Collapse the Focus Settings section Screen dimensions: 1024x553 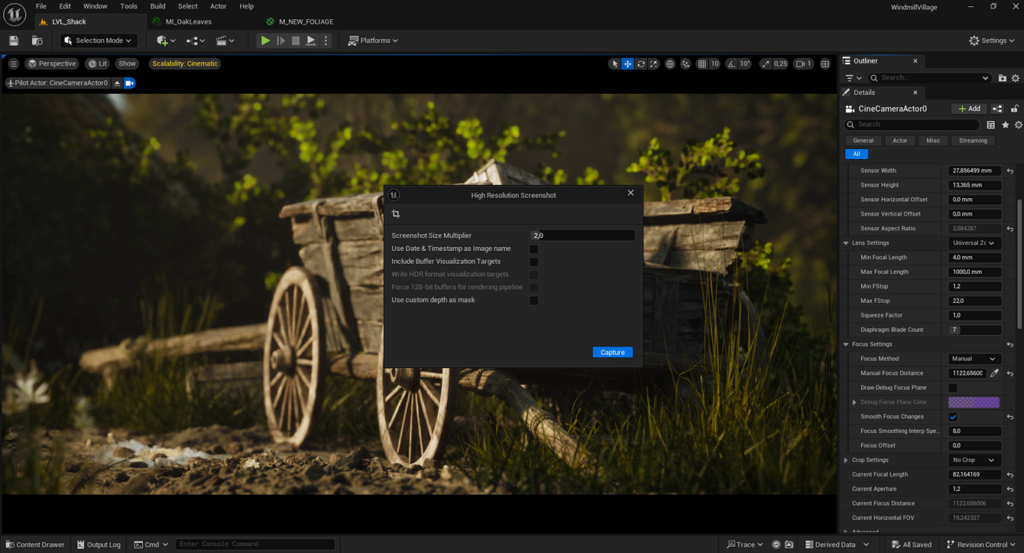pyautogui.click(x=846, y=344)
